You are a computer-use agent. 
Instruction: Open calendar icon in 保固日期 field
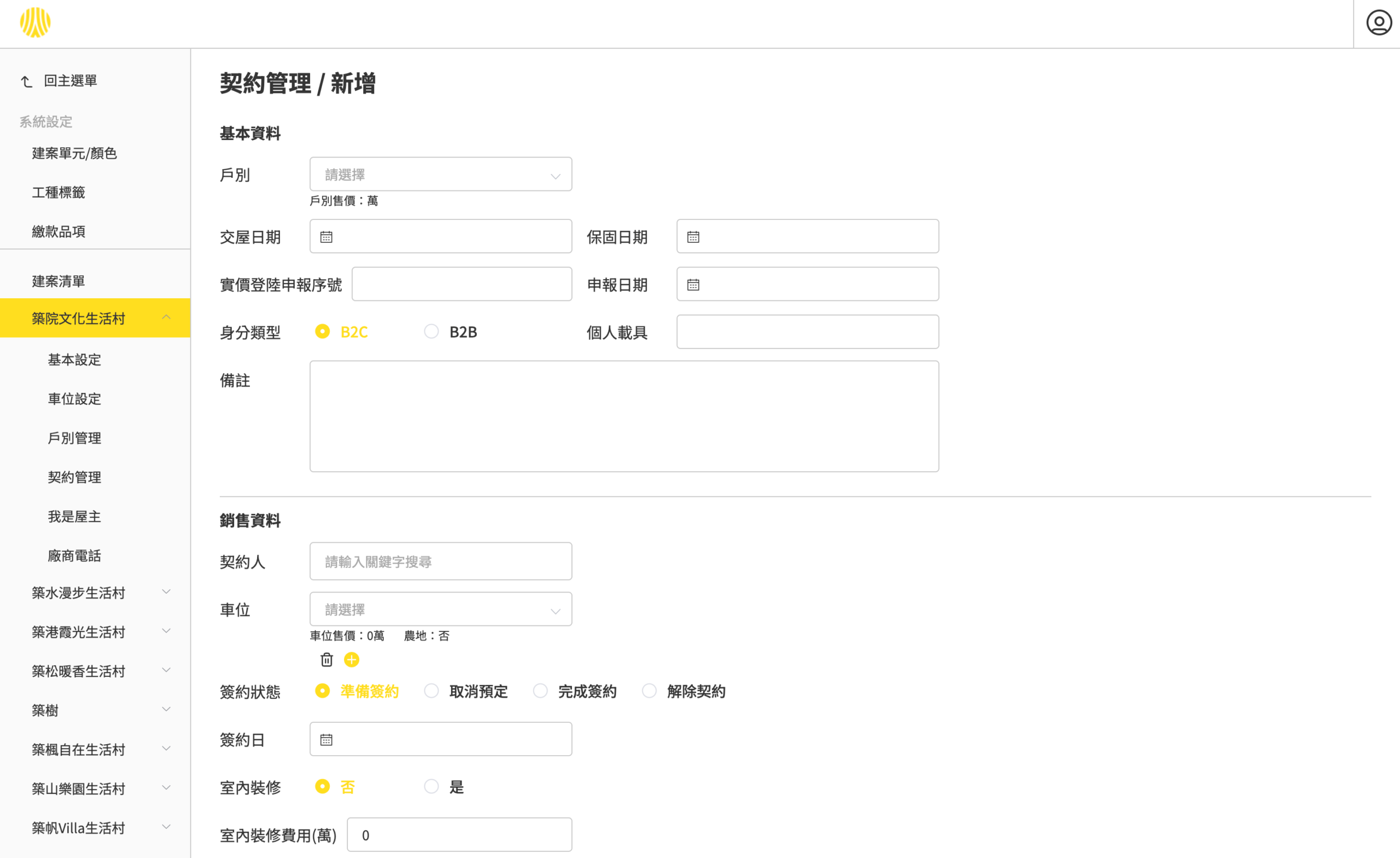coord(693,237)
